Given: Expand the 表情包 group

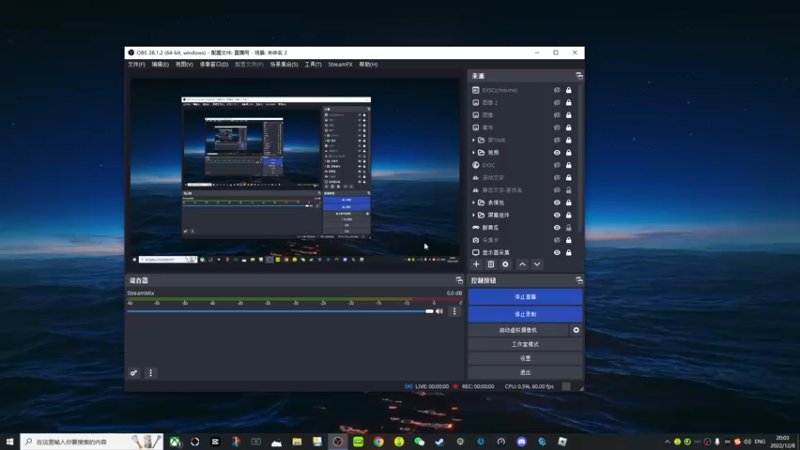Looking at the screenshot, I should (x=473, y=203).
